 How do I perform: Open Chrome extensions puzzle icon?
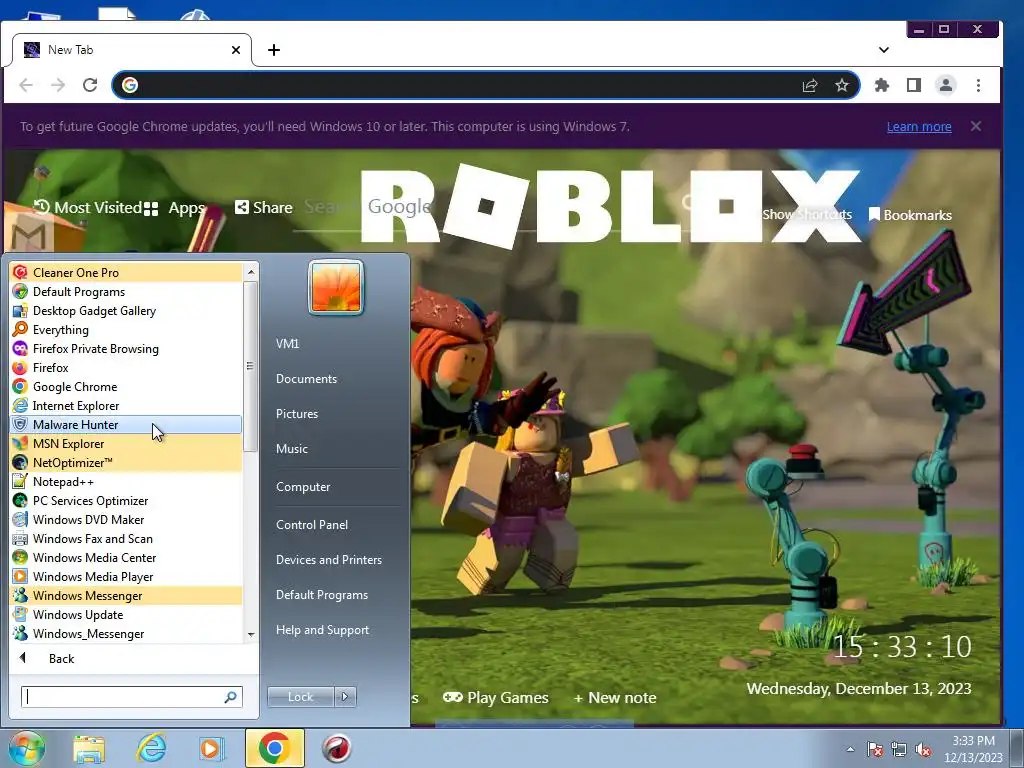click(x=882, y=85)
